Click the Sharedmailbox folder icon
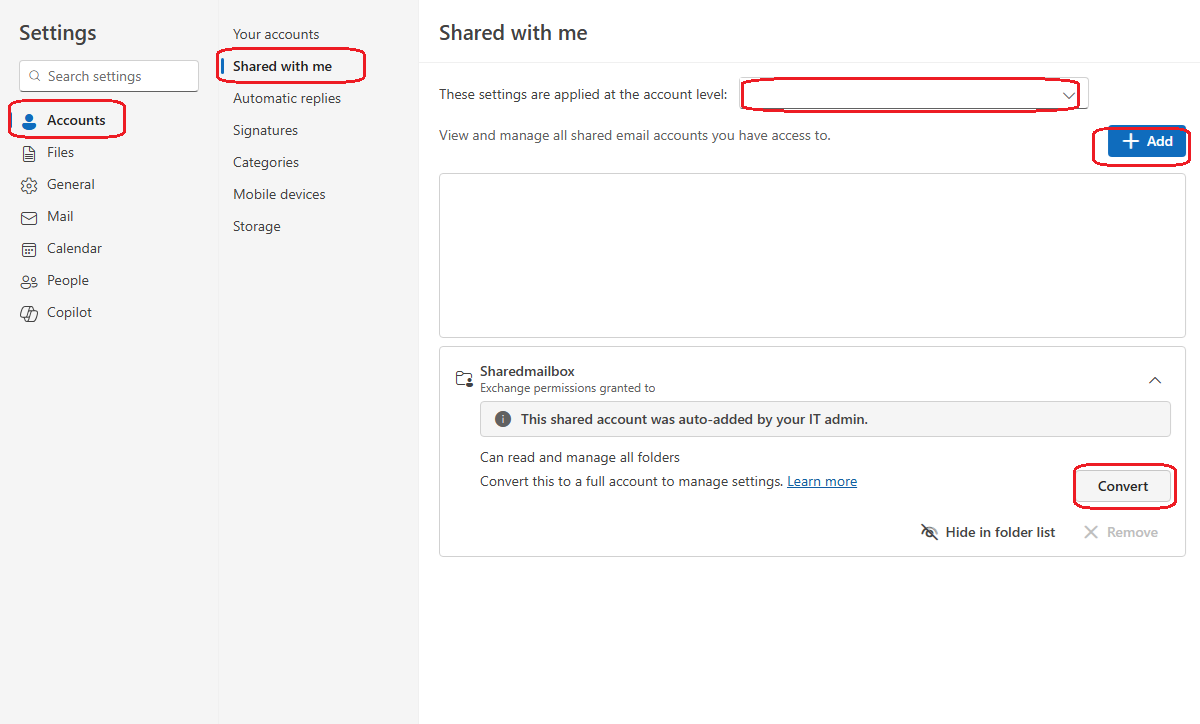The height and width of the screenshot is (724, 1200). [x=464, y=379]
